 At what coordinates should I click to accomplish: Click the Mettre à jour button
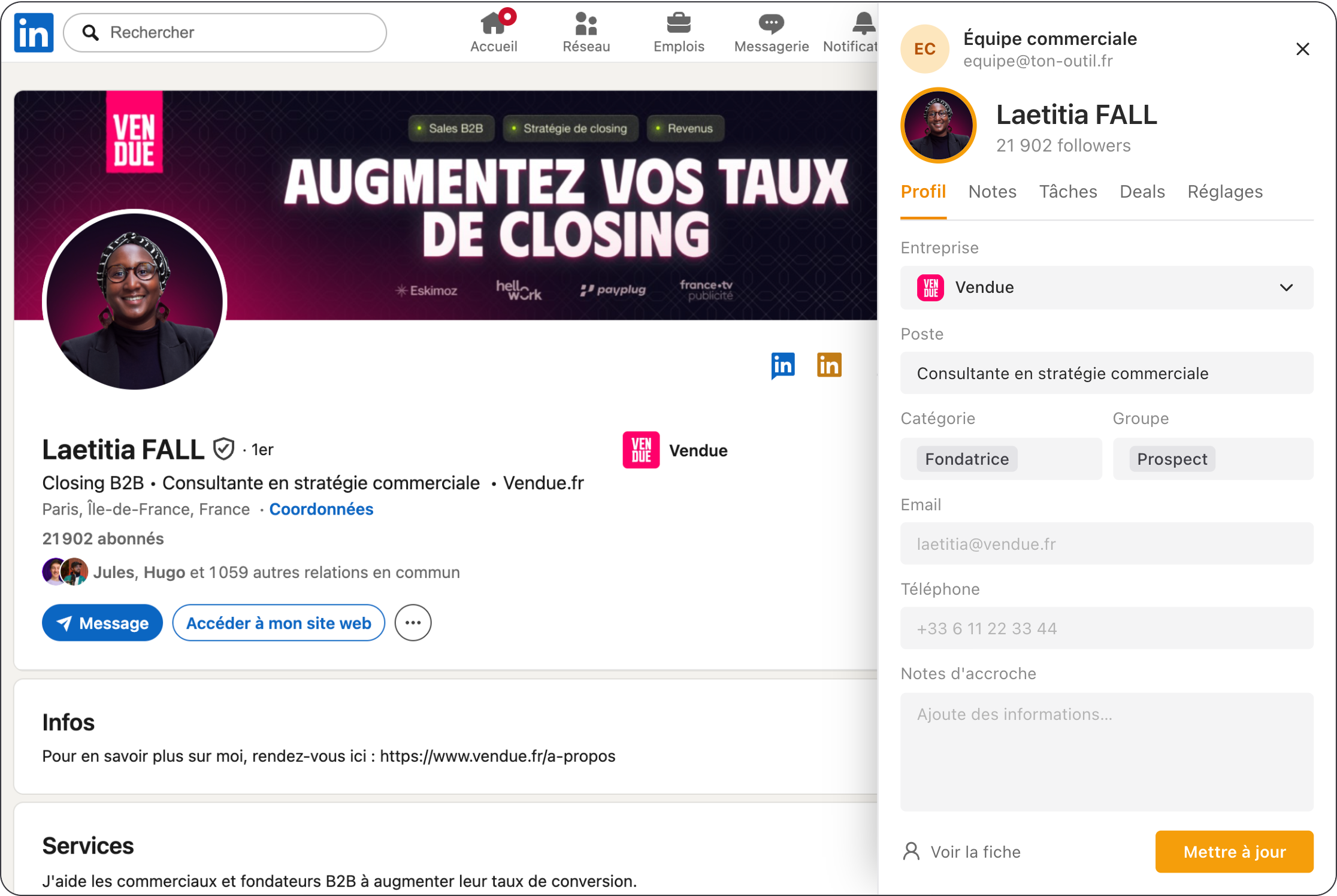pyautogui.click(x=1234, y=852)
